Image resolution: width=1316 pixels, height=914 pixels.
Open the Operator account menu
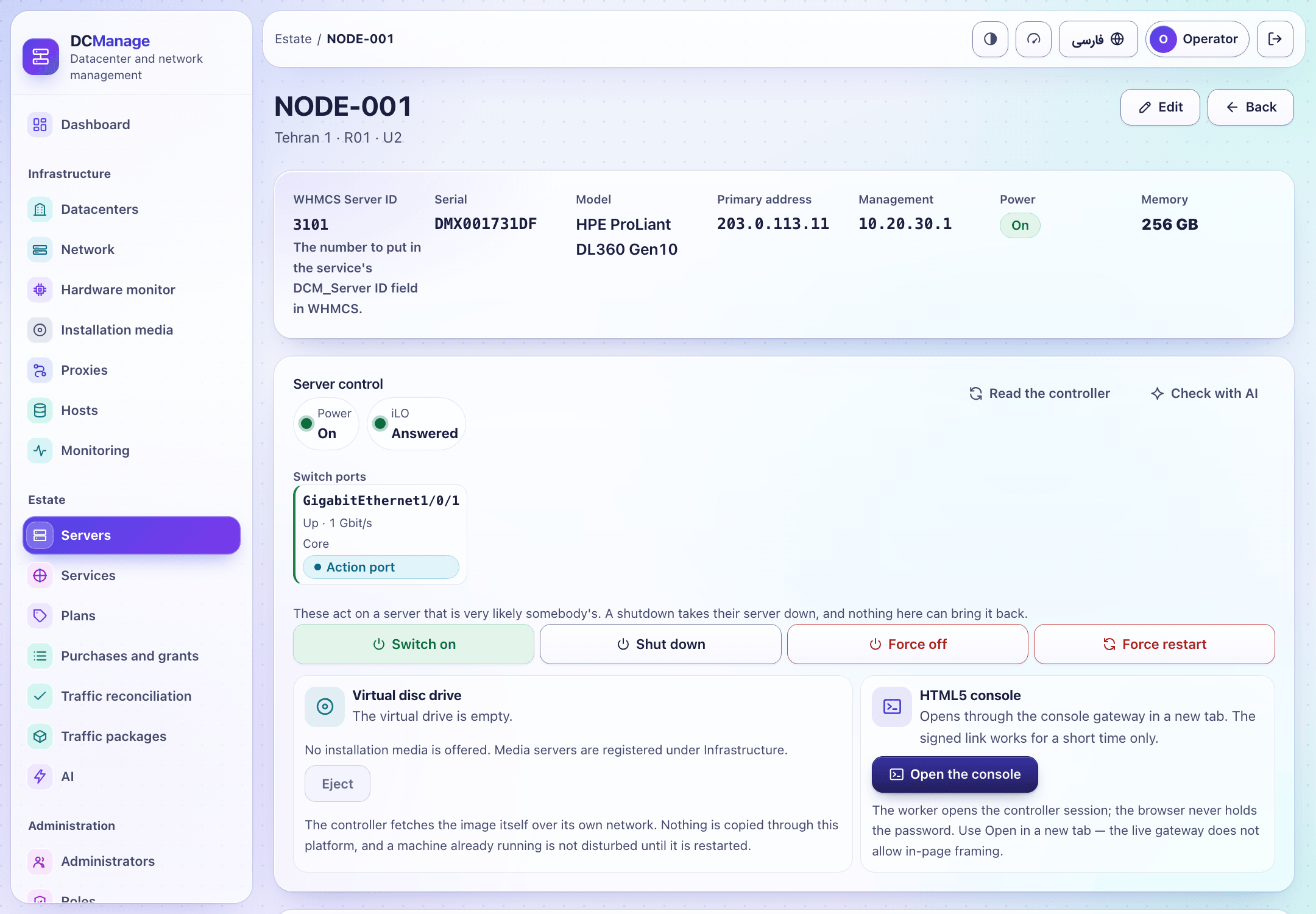pyautogui.click(x=1197, y=39)
